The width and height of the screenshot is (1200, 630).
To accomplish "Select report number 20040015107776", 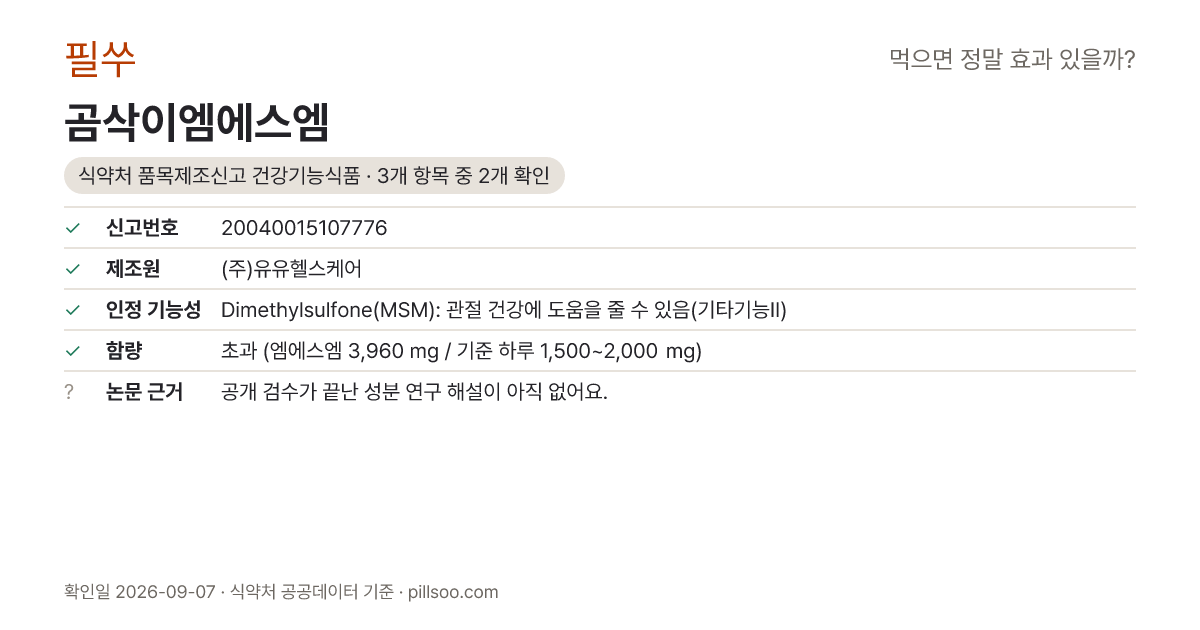I will pos(304,228).
